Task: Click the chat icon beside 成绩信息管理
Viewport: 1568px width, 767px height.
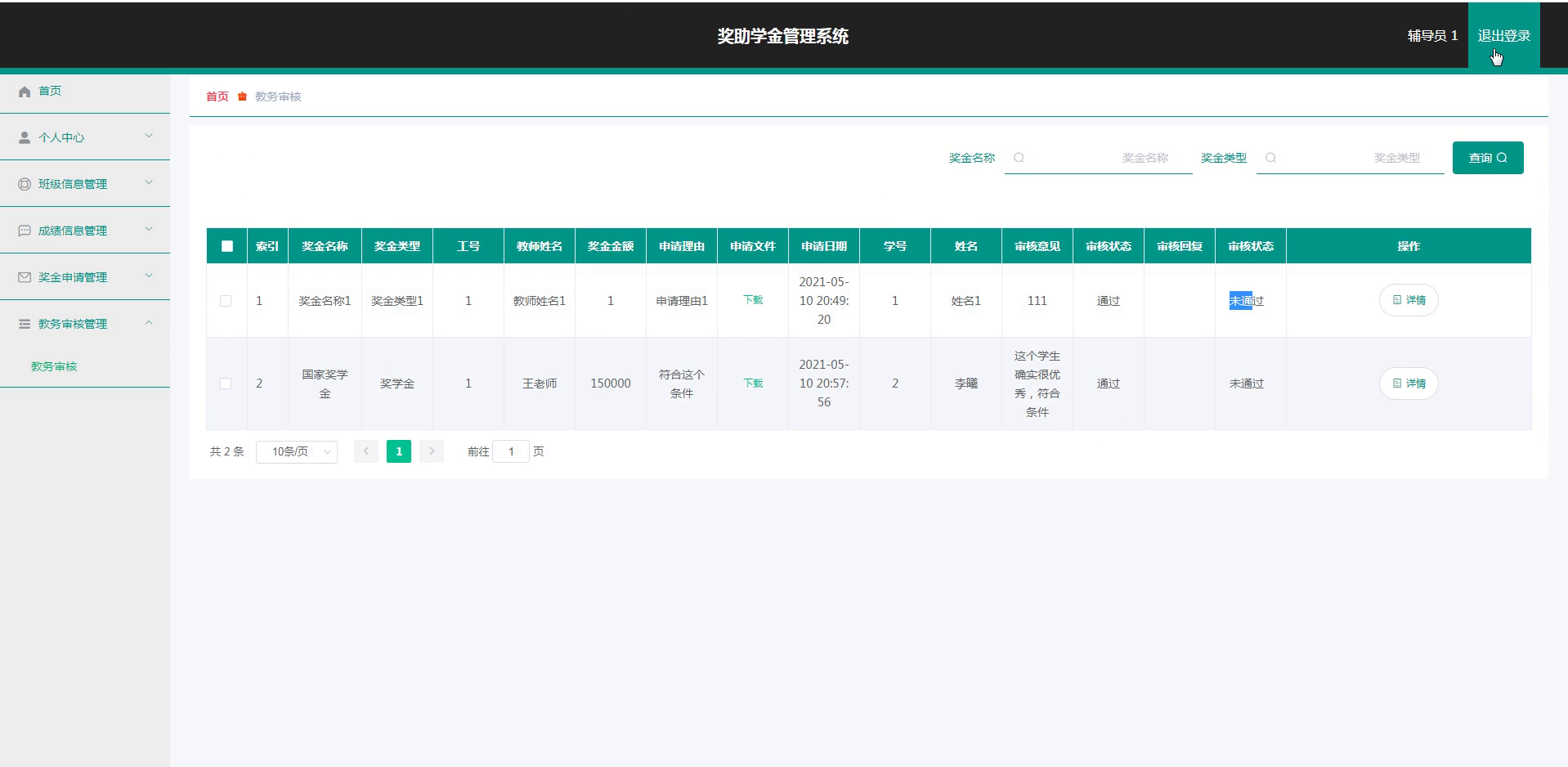Action: pyautogui.click(x=25, y=231)
